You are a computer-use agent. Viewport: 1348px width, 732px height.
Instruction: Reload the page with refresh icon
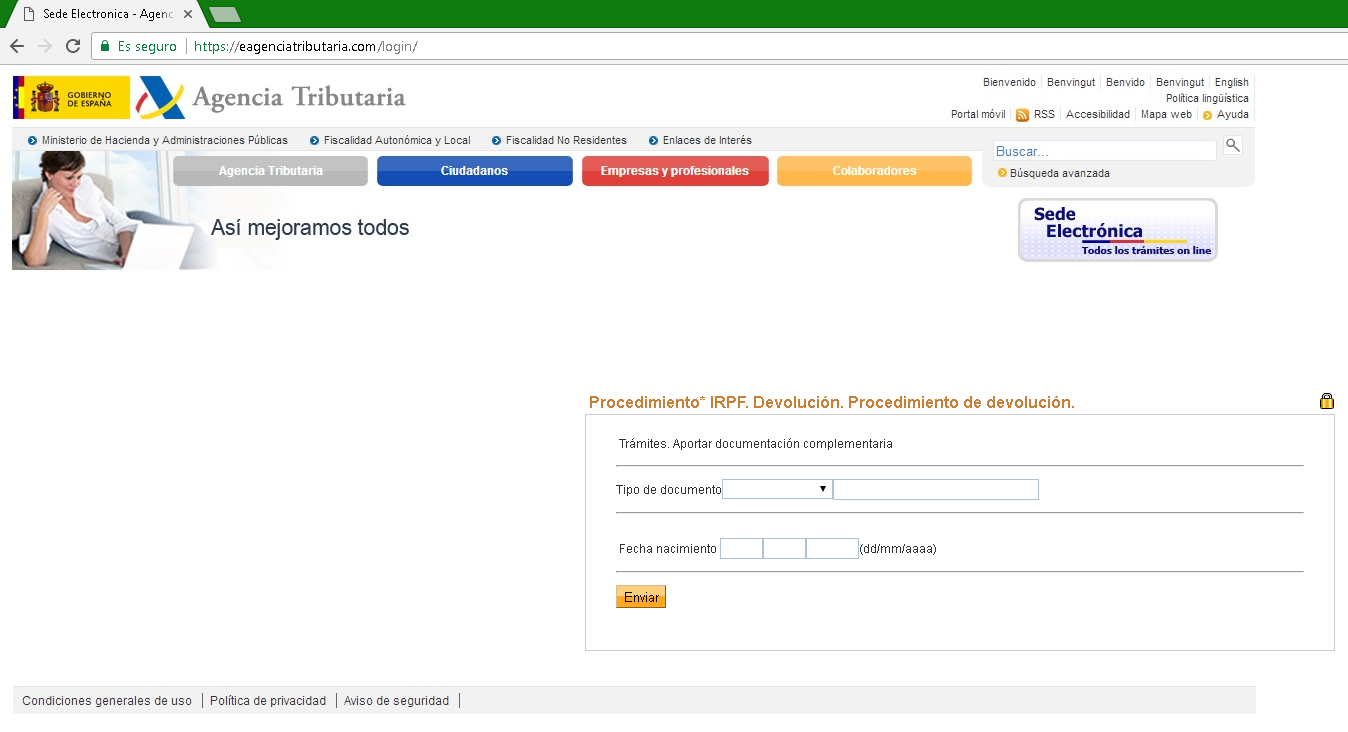72,46
